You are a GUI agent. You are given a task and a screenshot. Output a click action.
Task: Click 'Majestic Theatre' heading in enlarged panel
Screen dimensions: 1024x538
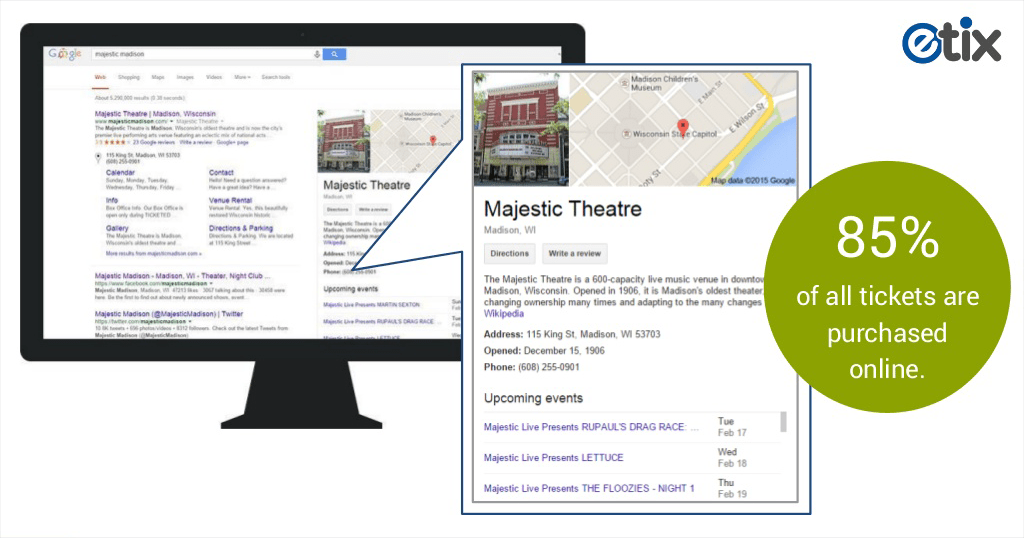coord(563,209)
